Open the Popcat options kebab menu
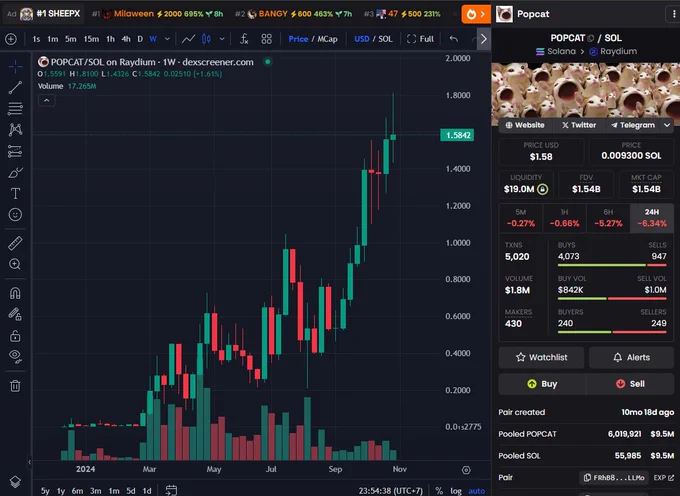The image size is (680, 496). point(673,14)
